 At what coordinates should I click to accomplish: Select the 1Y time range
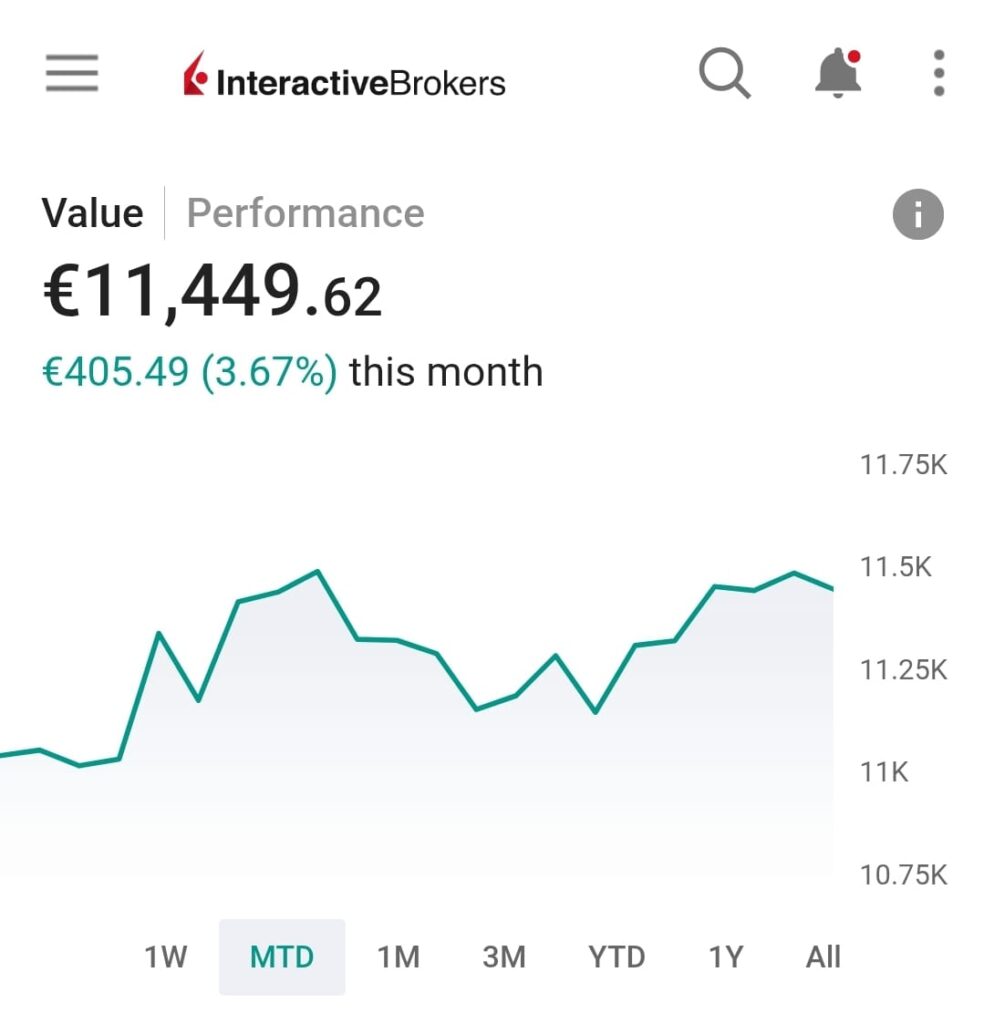tap(726, 957)
